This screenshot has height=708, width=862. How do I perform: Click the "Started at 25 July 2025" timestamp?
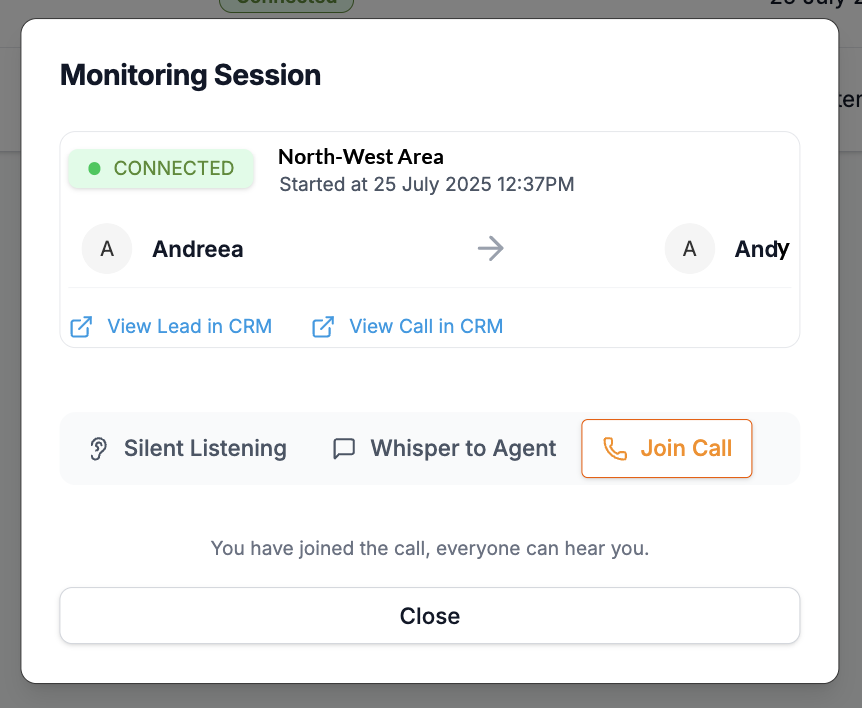[426, 185]
